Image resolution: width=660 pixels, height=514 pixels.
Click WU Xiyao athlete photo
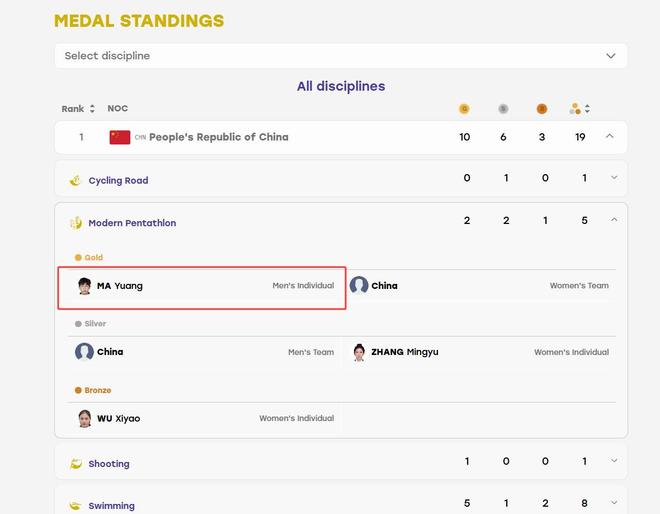pyautogui.click(x=85, y=418)
